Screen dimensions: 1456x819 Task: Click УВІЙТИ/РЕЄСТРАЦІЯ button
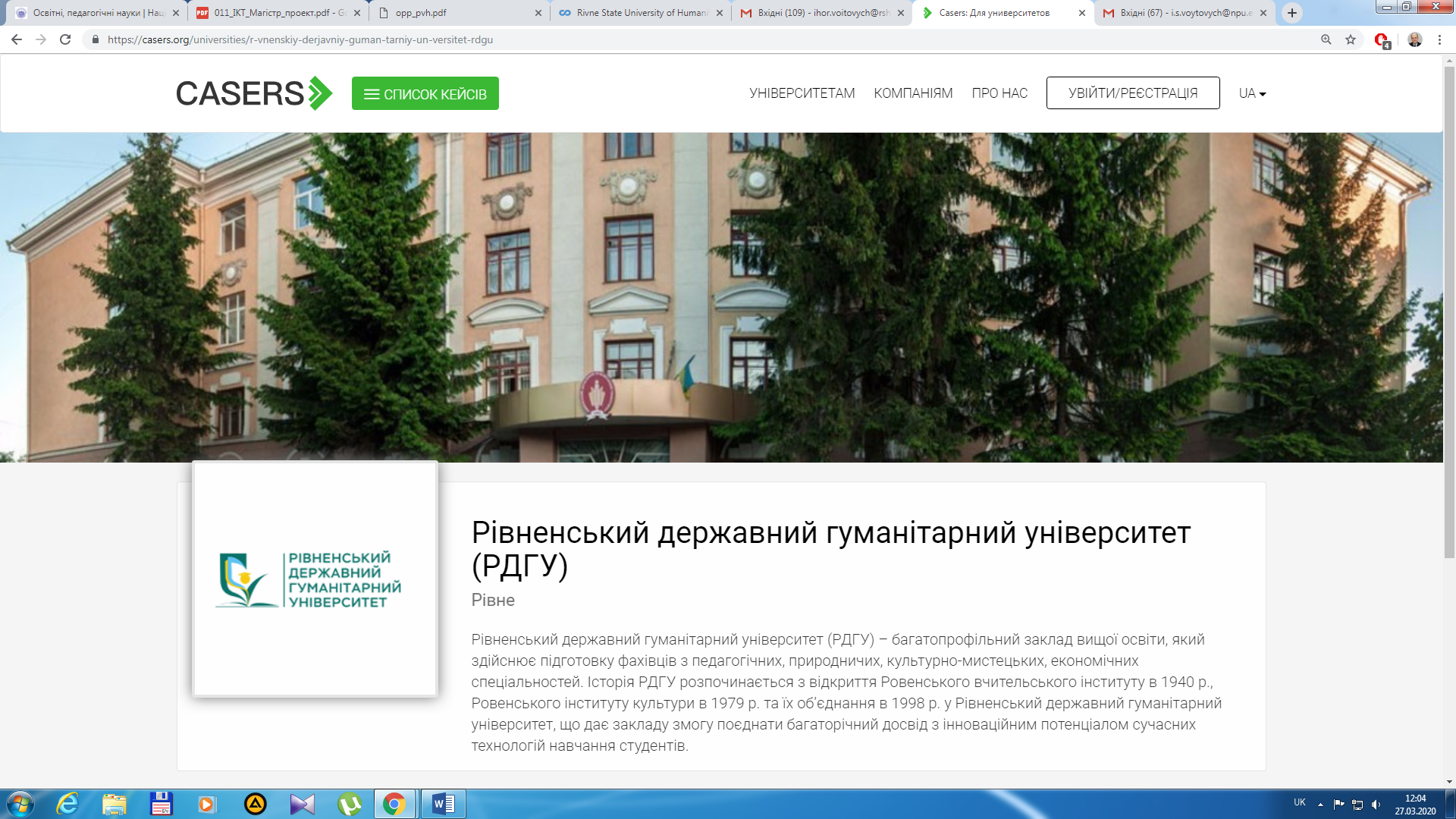[x=1133, y=93]
